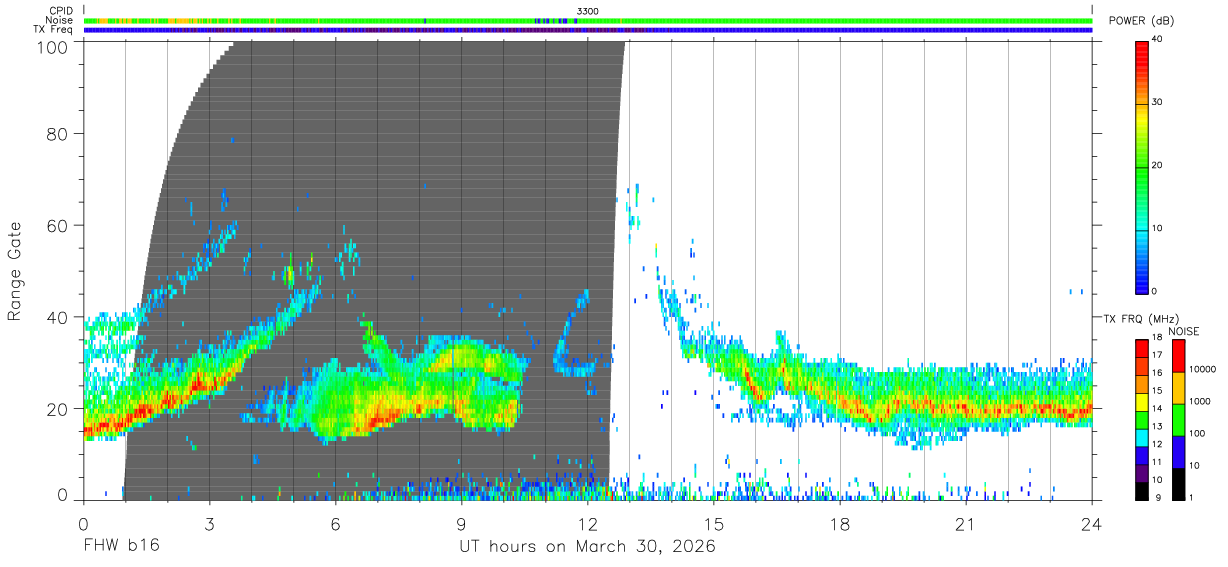The height and width of the screenshot is (567, 1228).
Task: Click hour 21 on the UT time axis
Action: point(966,524)
